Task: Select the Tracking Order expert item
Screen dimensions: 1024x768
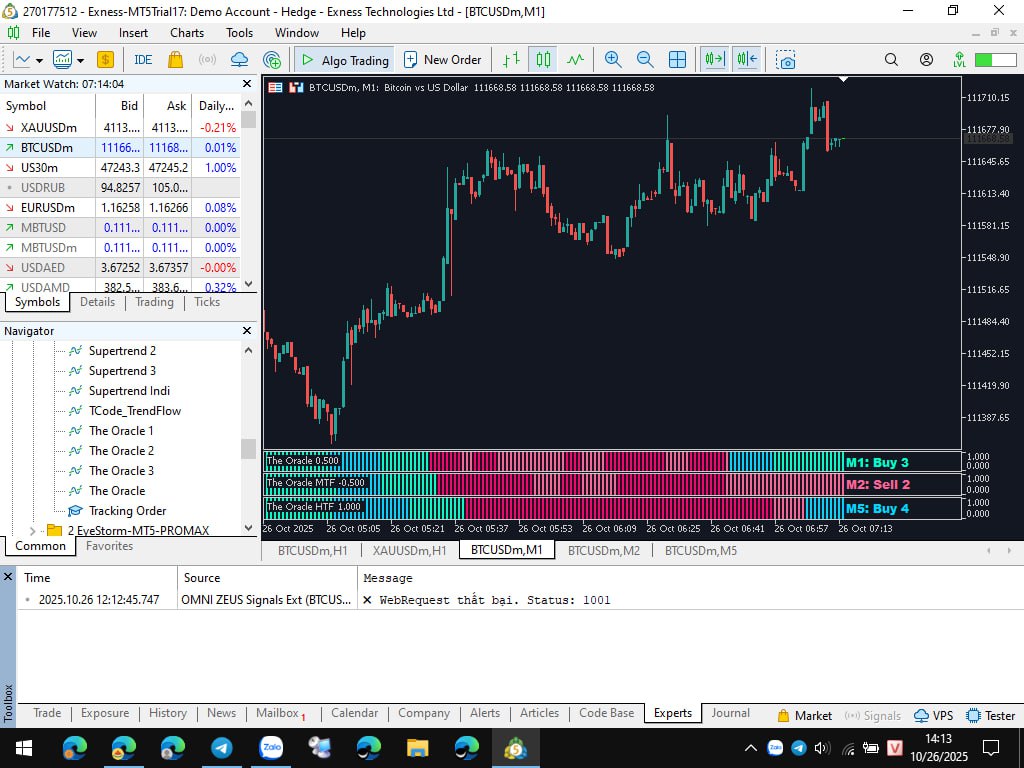Action: (x=127, y=511)
